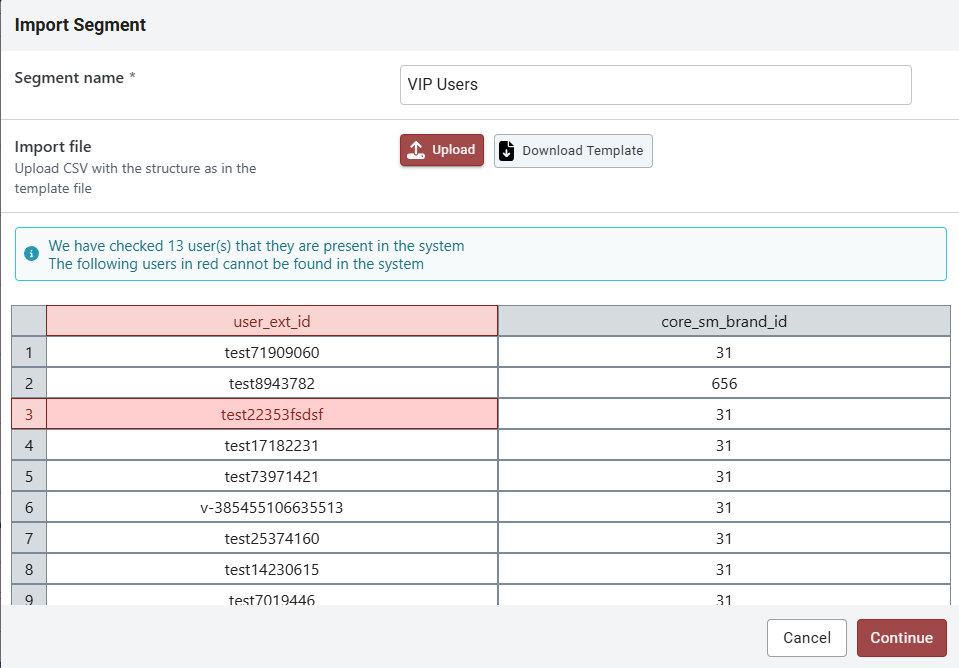Click the brand id cell showing 656

click(x=724, y=383)
